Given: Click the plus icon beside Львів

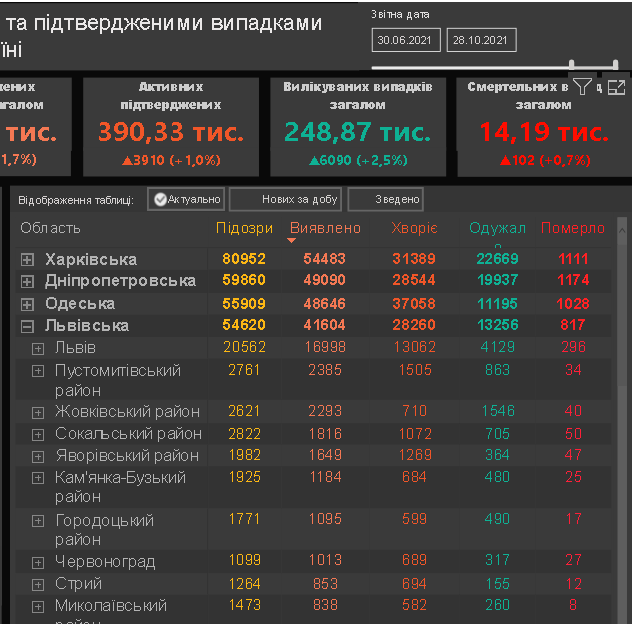Looking at the screenshot, I should click(x=38, y=348).
